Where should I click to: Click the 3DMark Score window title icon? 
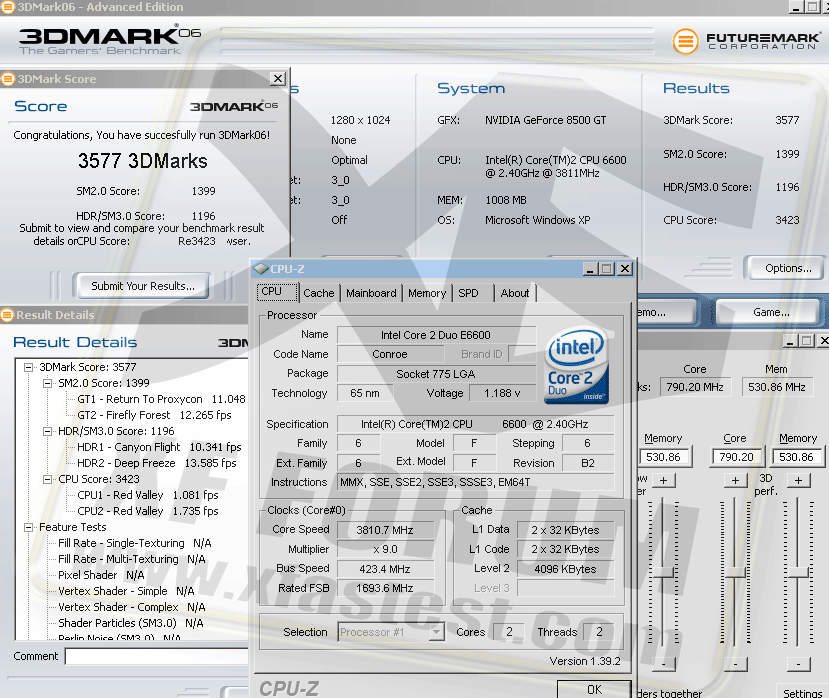click(x=8, y=78)
